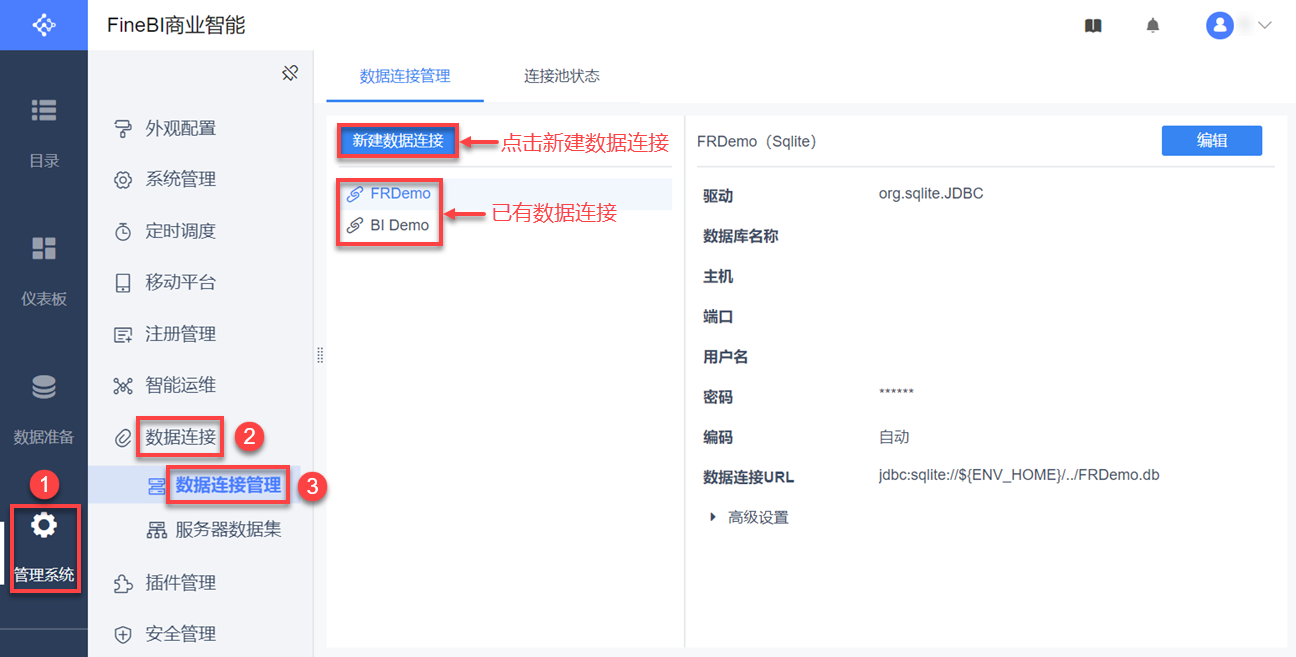Open the 仪表板 dashboard section
The image size is (1296, 657).
(44, 269)
